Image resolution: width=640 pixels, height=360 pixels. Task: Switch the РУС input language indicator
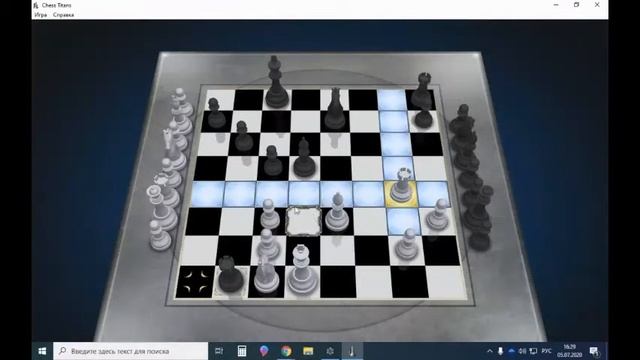coord(547,351)
